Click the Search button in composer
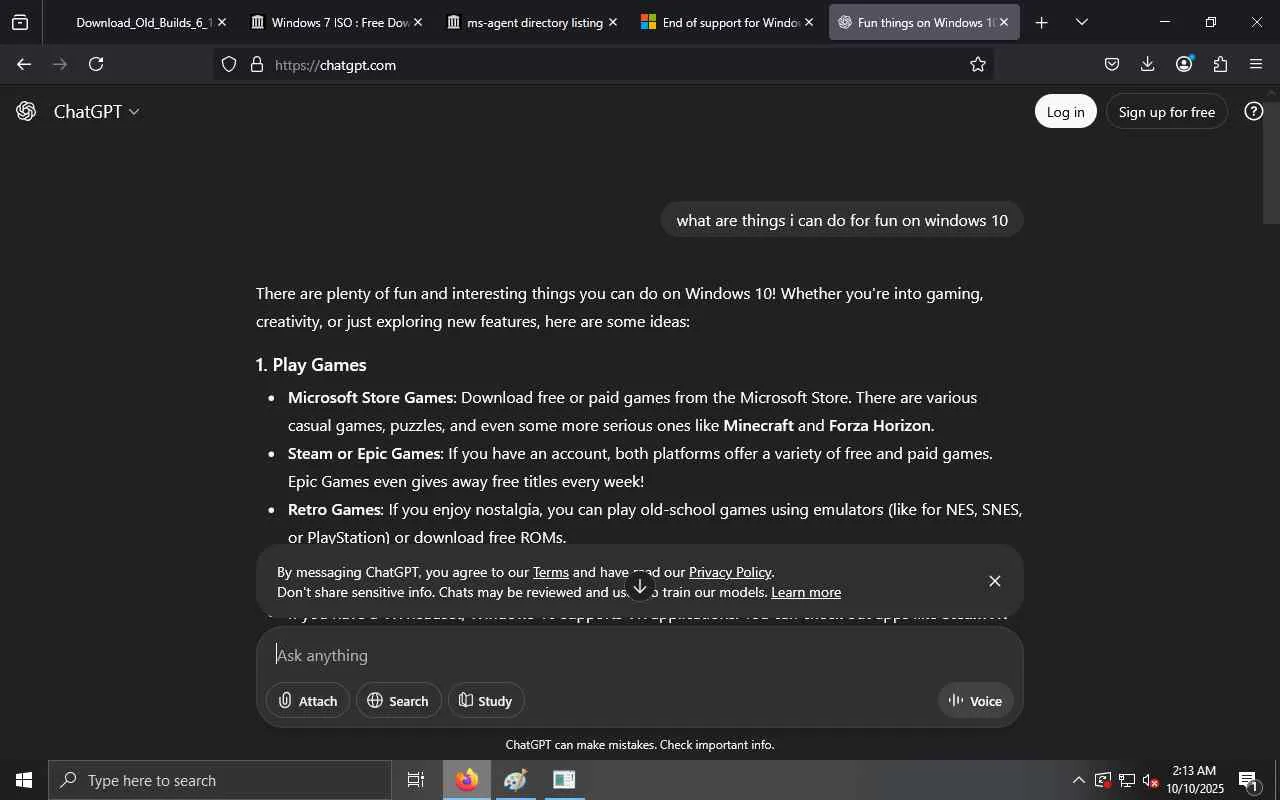The height and width of the screenshot is (800, 1280). click(398, 701)
